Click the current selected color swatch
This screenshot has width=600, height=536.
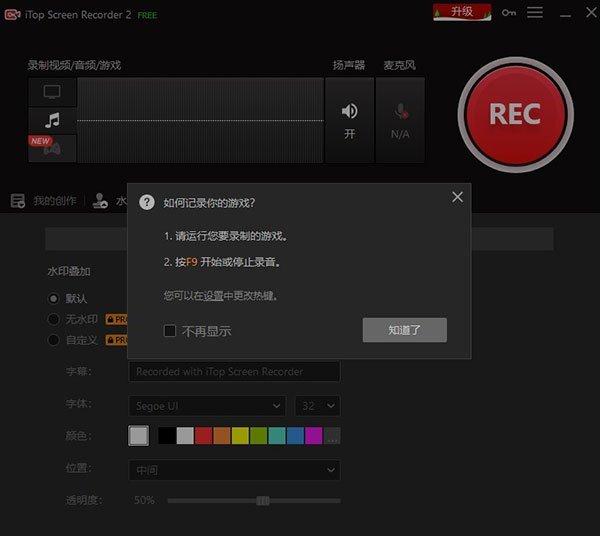[x=139, y=435]
